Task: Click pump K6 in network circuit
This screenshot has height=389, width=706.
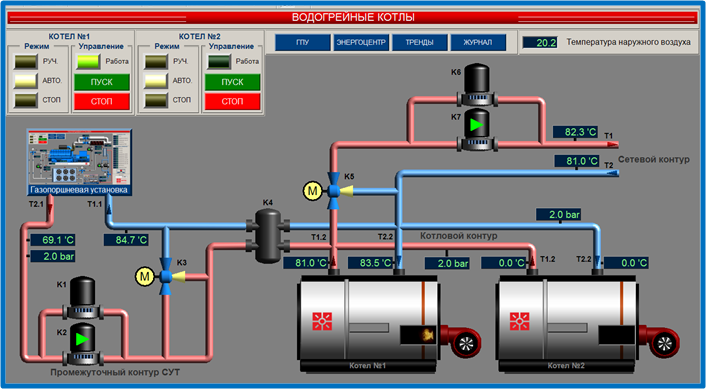Action: point(477,85)
